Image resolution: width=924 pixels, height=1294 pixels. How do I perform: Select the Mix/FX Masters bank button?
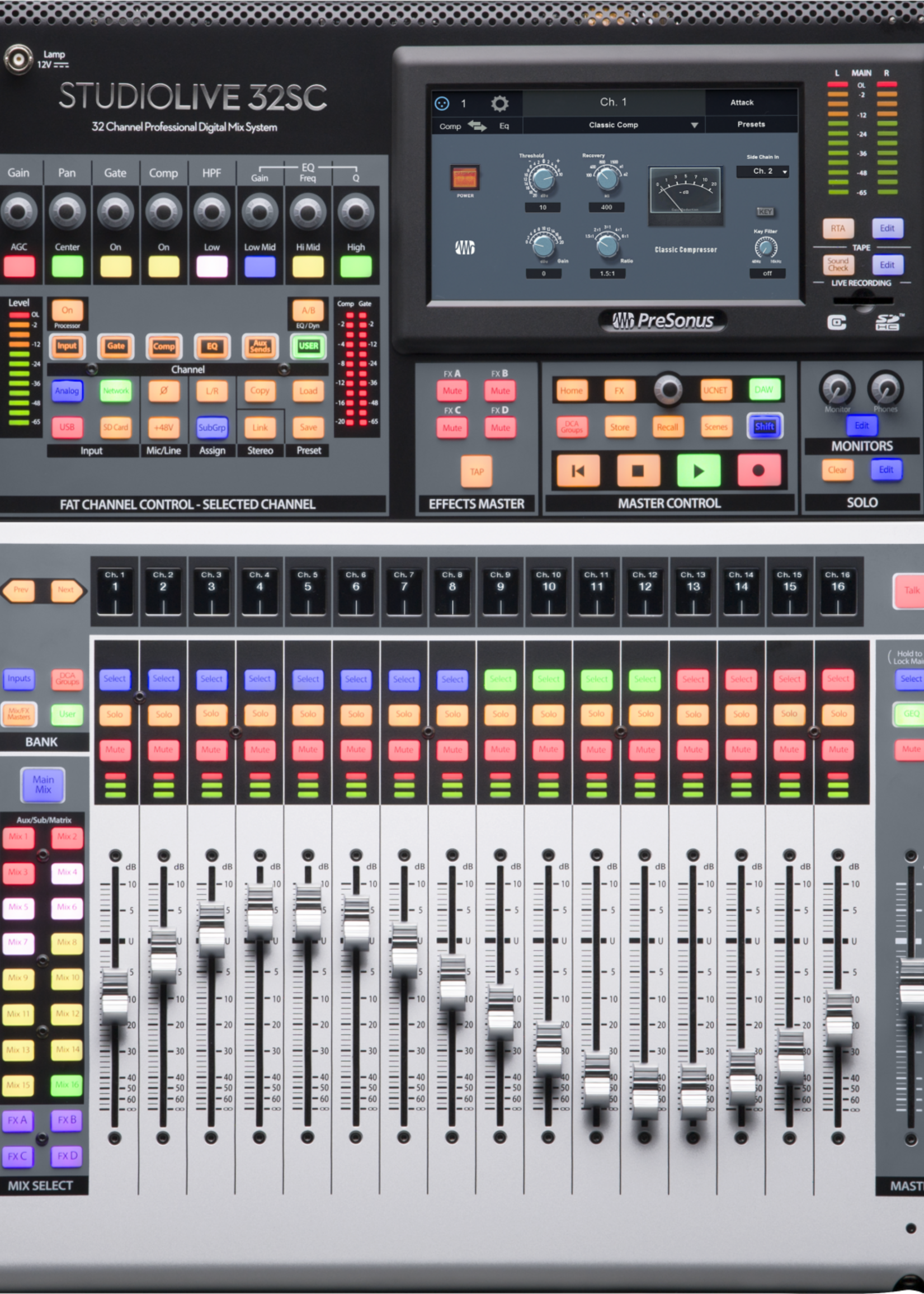click(x=19, y=714)
